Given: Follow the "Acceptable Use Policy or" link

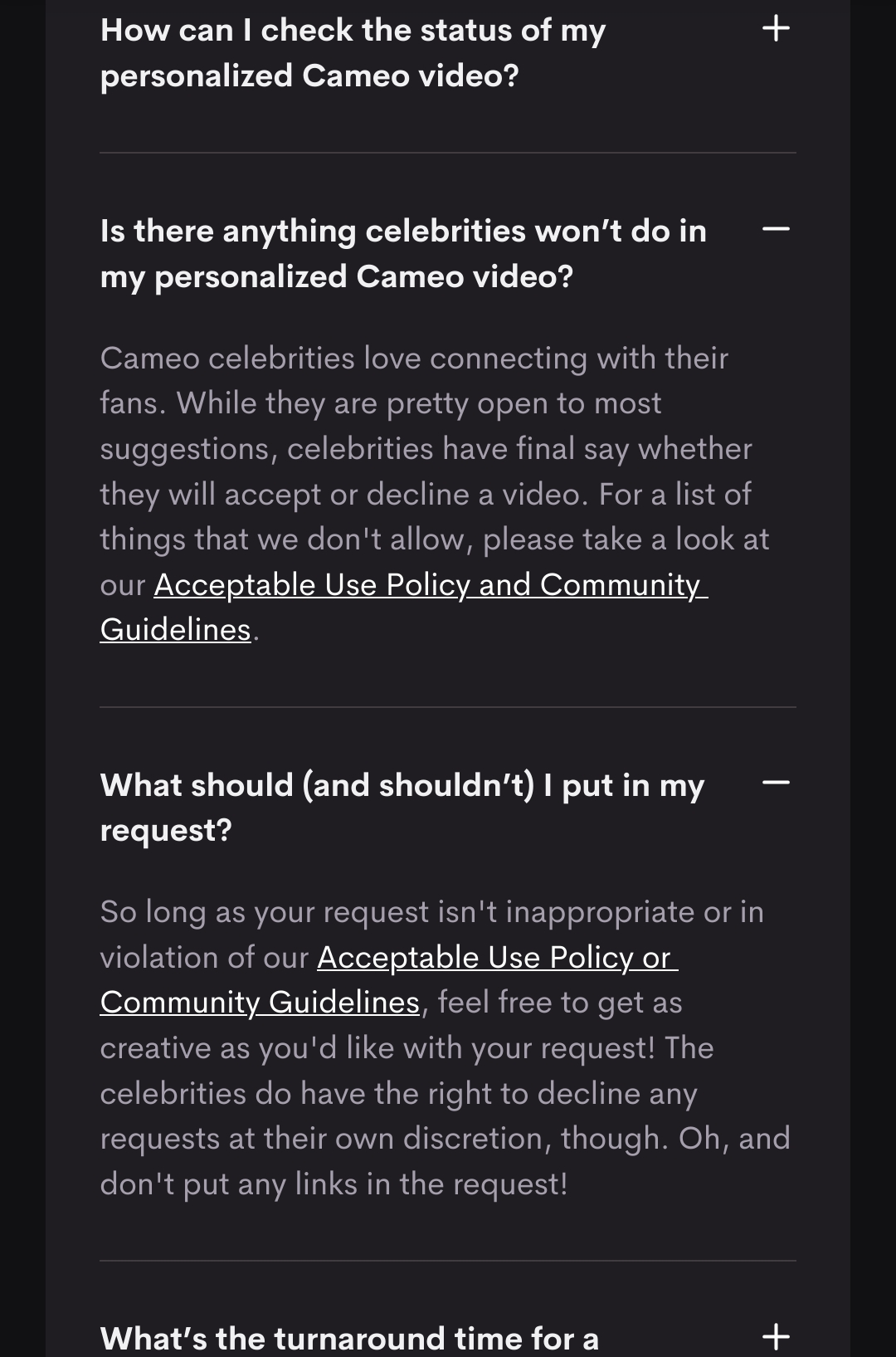Looking at the screenshot, I should 497,957.
